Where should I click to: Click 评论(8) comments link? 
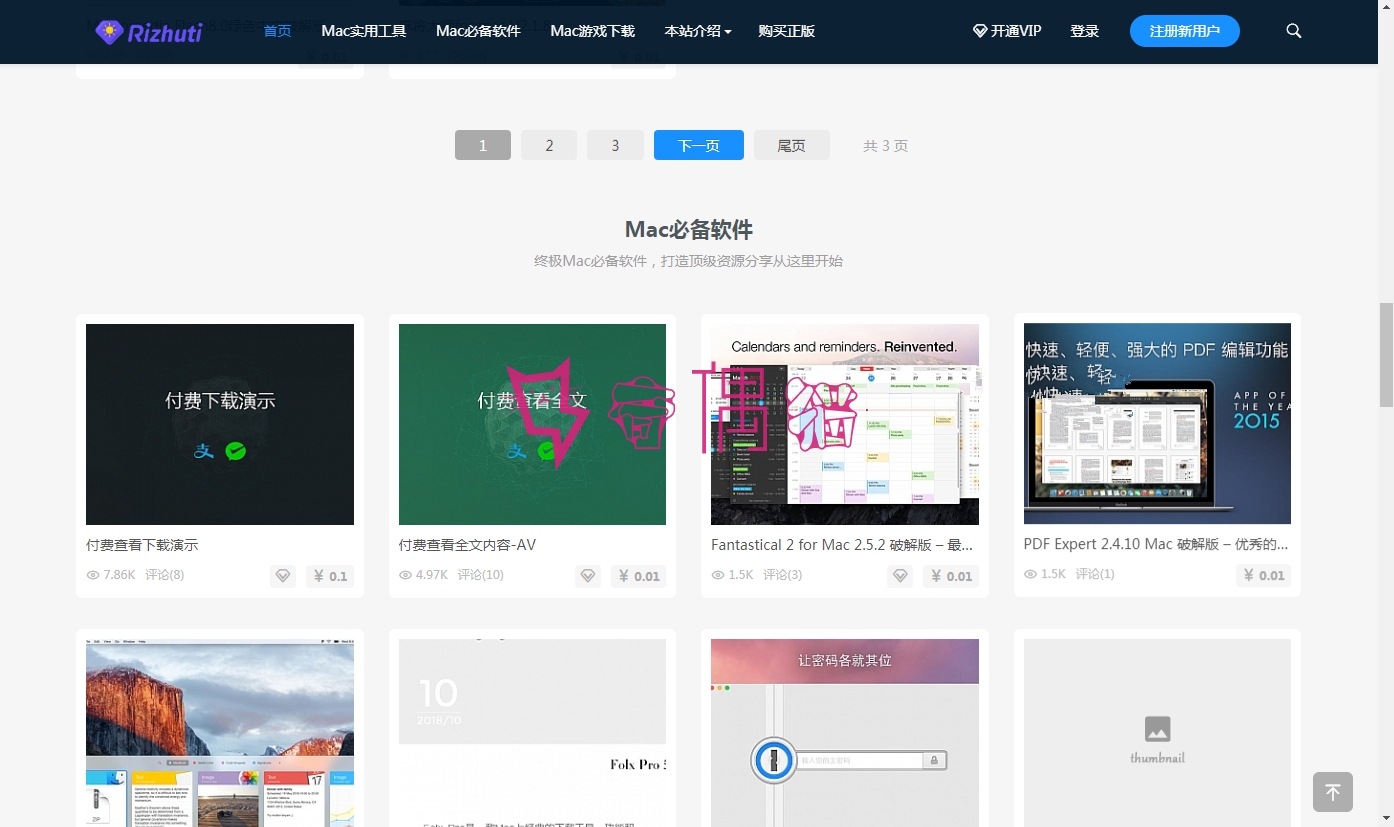tap(164, 575)
